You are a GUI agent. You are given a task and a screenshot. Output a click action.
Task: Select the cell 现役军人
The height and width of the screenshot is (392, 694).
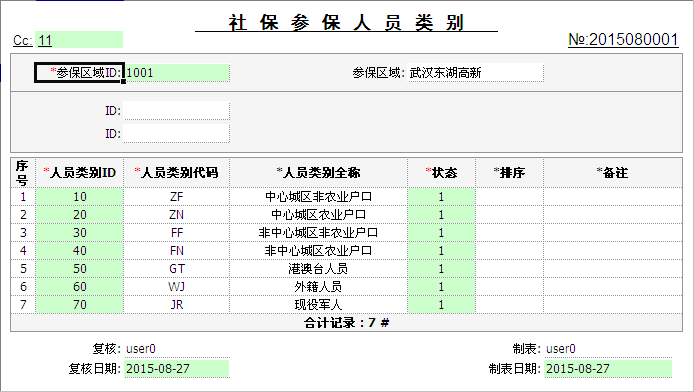pyautogui.click(x=318, y=305)
